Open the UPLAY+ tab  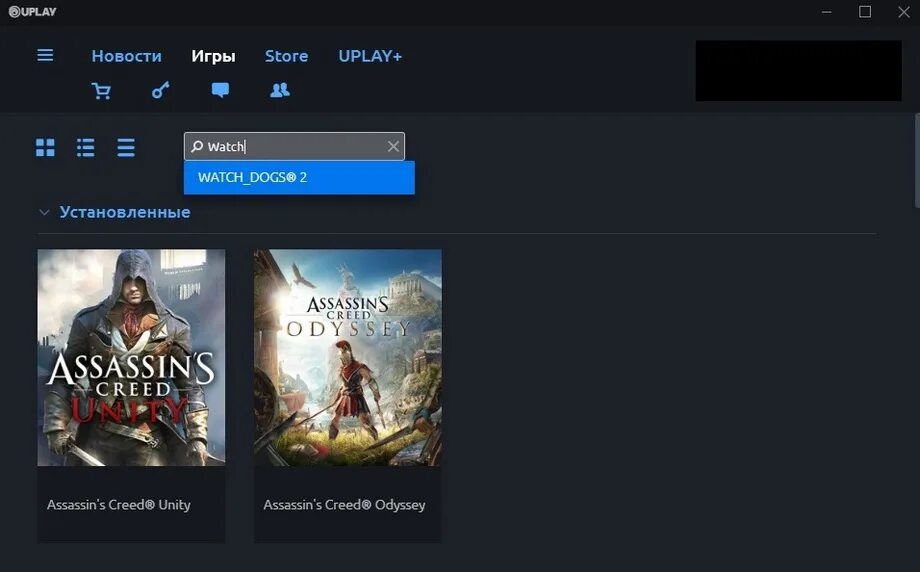click(x=370, y=56)
